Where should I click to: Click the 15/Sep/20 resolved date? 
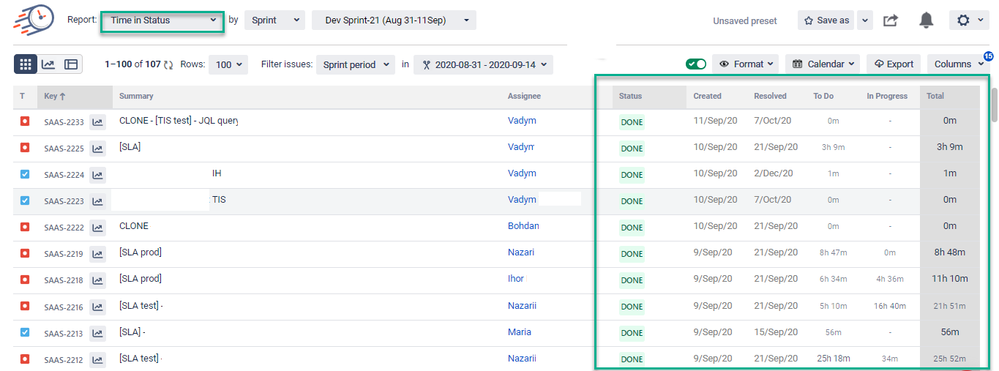pyautogui.click(x=775, y=331)
